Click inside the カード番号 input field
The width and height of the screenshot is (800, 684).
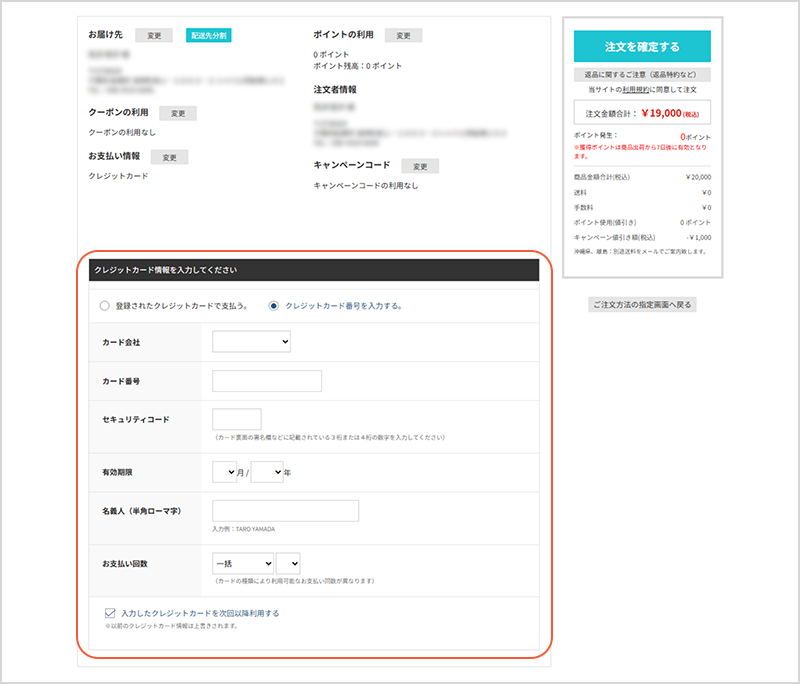pyautogui.click(x=265, y=380)
